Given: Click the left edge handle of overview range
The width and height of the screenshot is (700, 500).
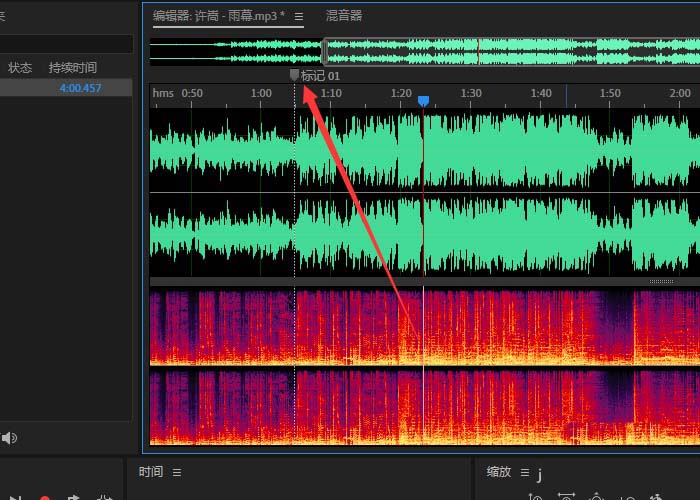Looking at the screenshot, I should pos(323,51).
